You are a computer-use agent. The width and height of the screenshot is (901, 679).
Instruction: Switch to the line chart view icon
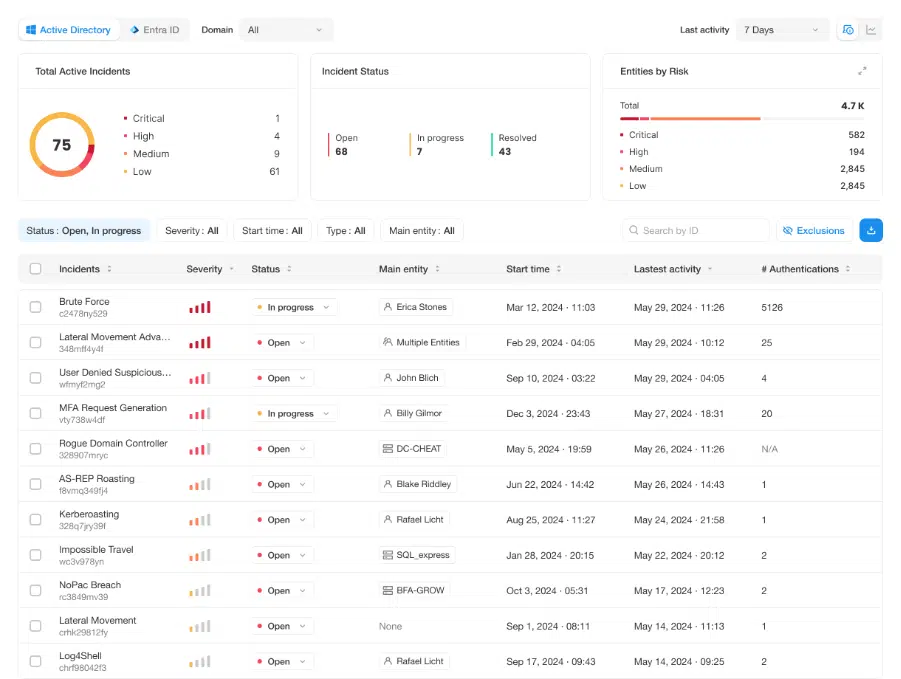click(x=871, y=30)
